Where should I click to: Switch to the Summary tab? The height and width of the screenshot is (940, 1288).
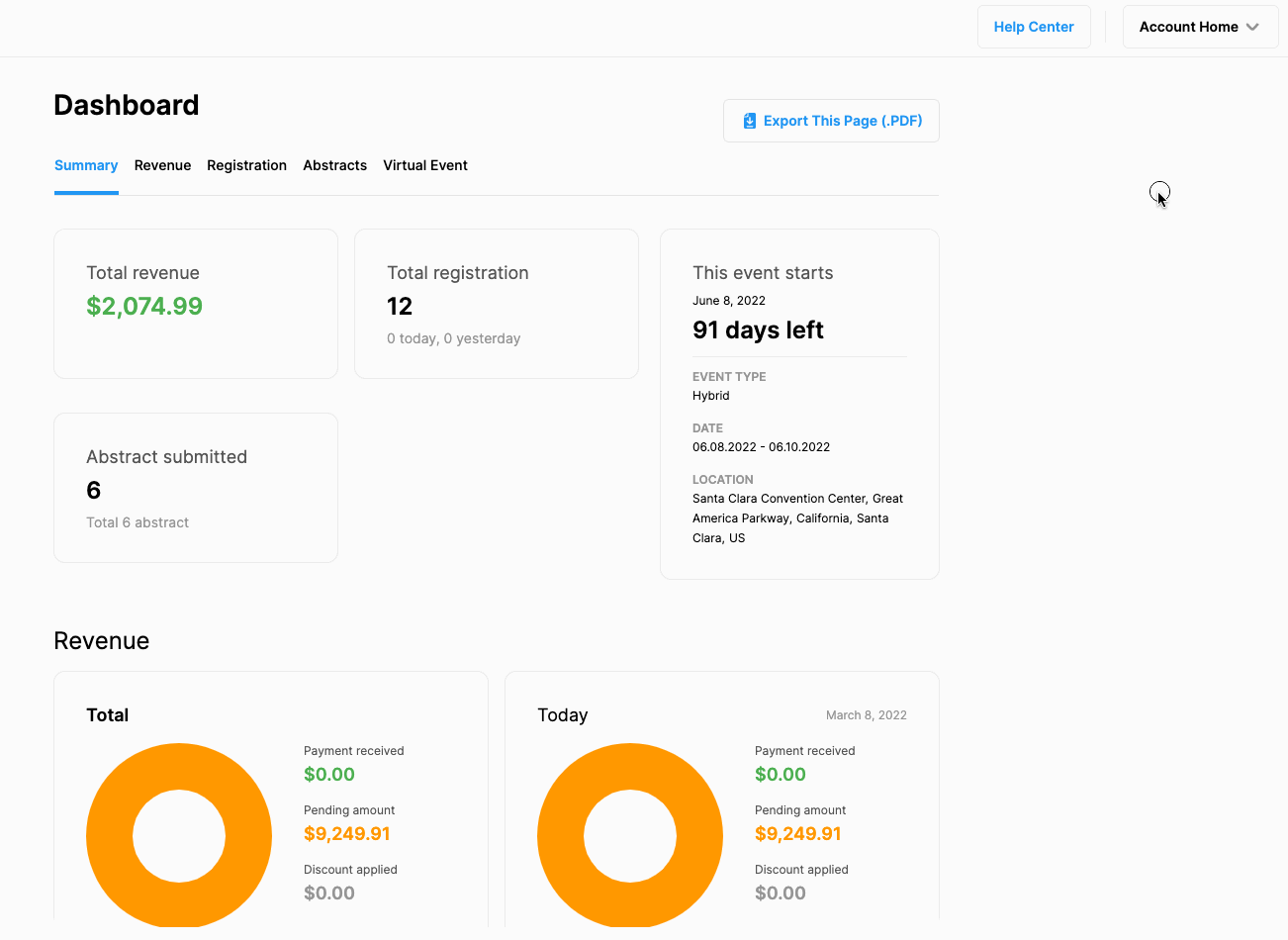86,165
